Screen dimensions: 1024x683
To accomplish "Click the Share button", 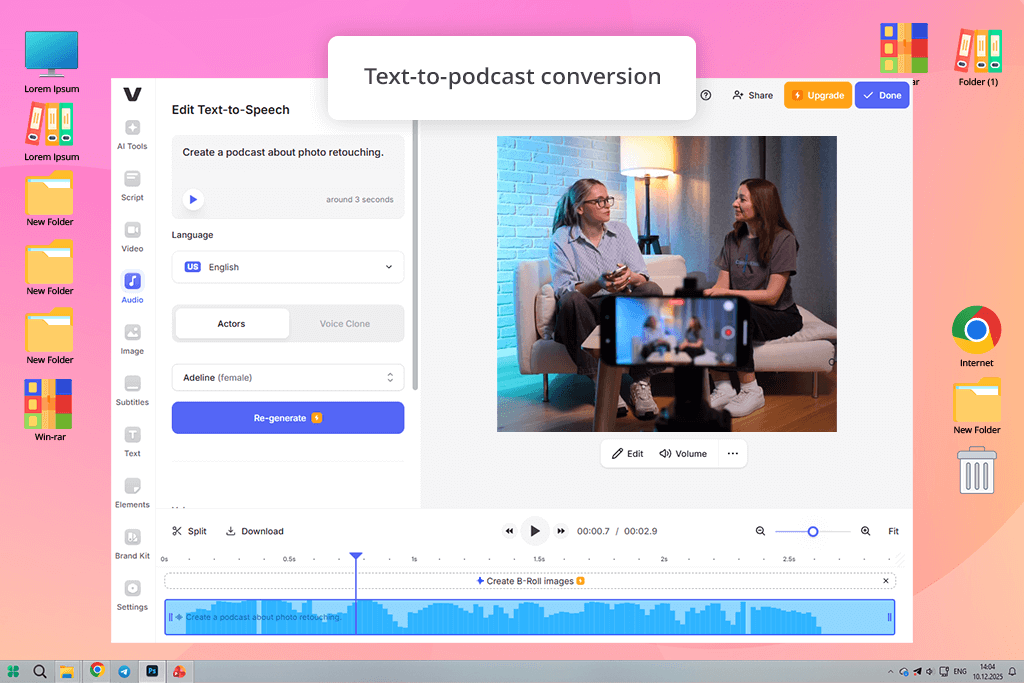I will [752, 95].
